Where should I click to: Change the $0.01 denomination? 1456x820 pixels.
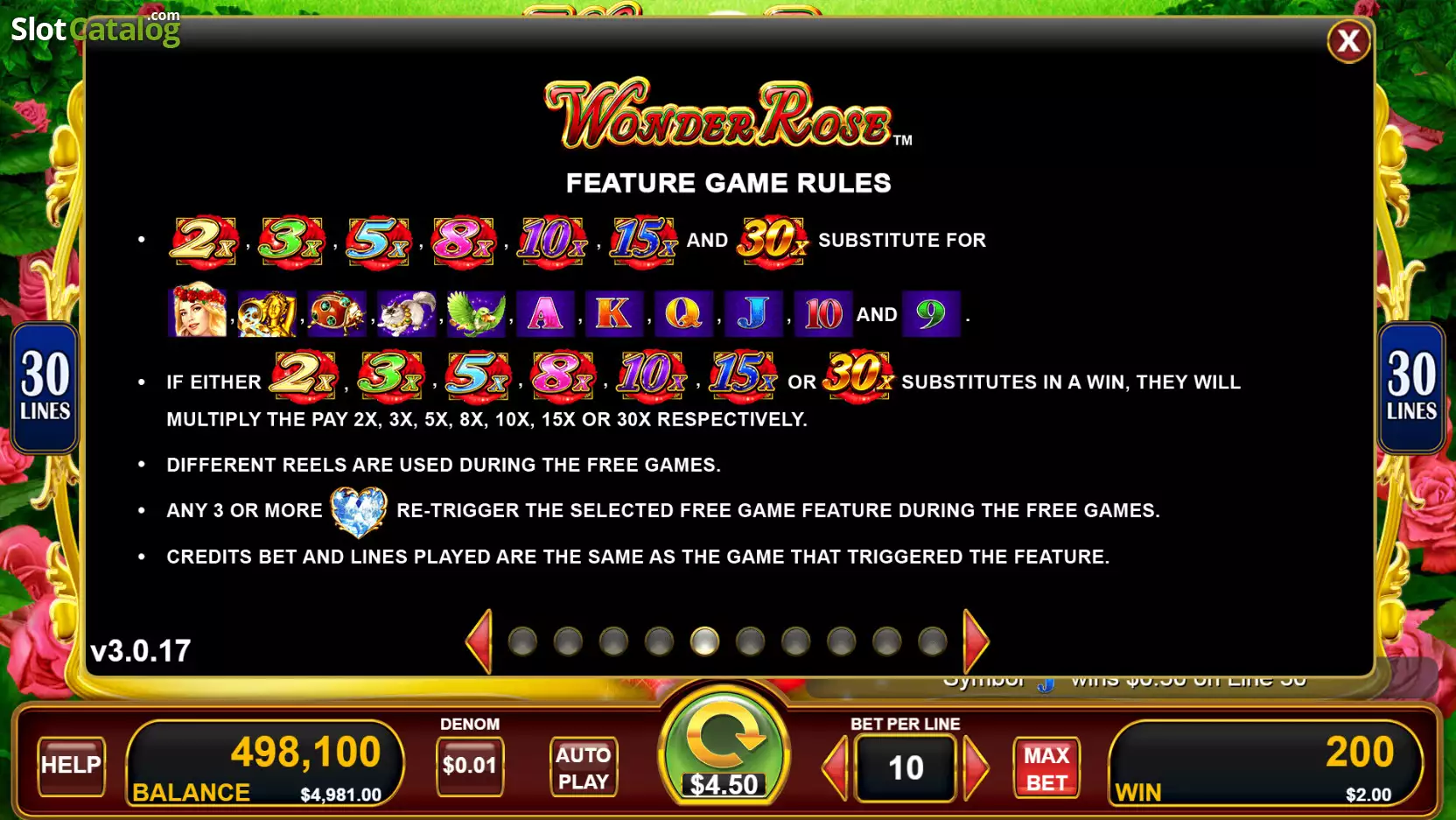tap(470, 766)
